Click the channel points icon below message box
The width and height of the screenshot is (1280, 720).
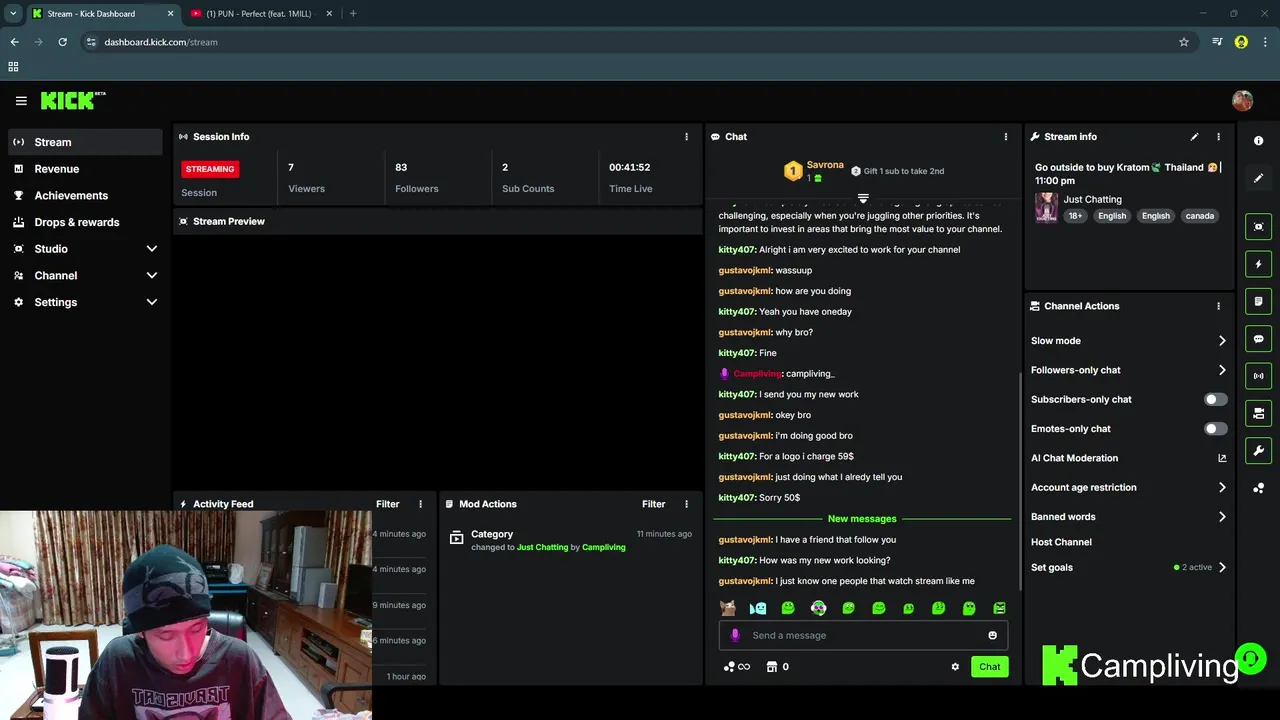click(x=729, y=667)
